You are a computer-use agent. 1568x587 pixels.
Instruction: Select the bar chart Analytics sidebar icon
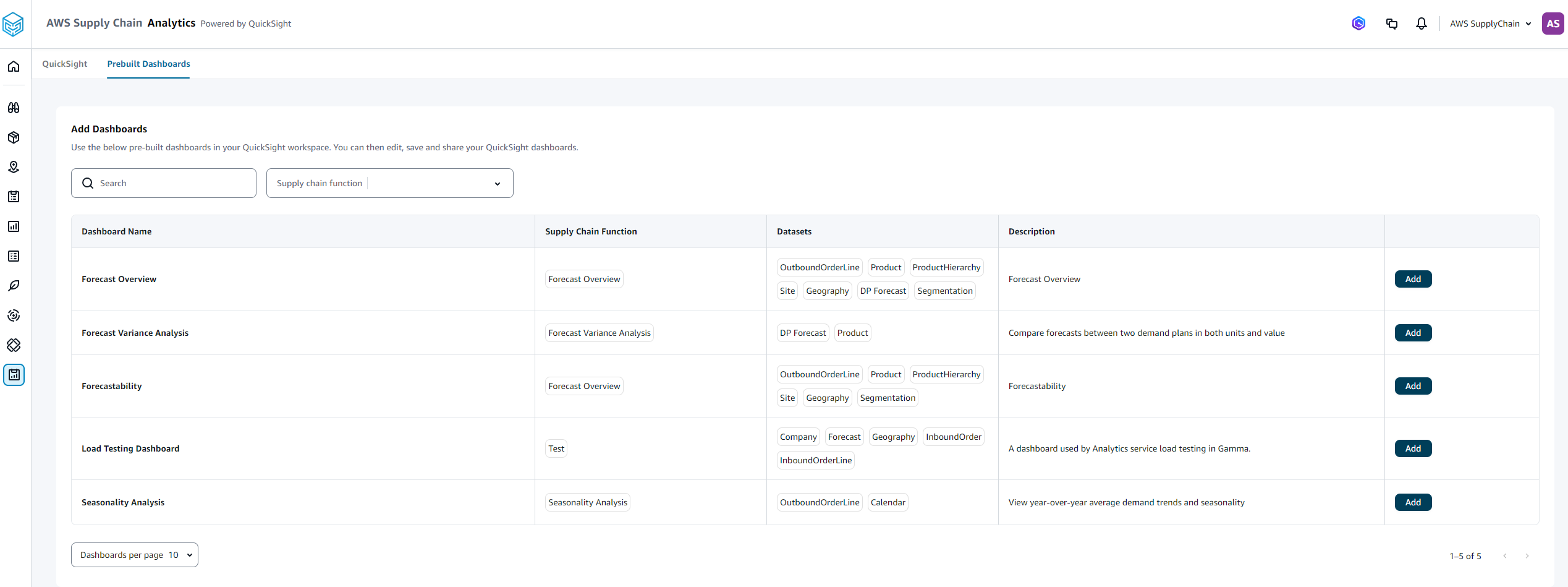(x=14, y=226)
